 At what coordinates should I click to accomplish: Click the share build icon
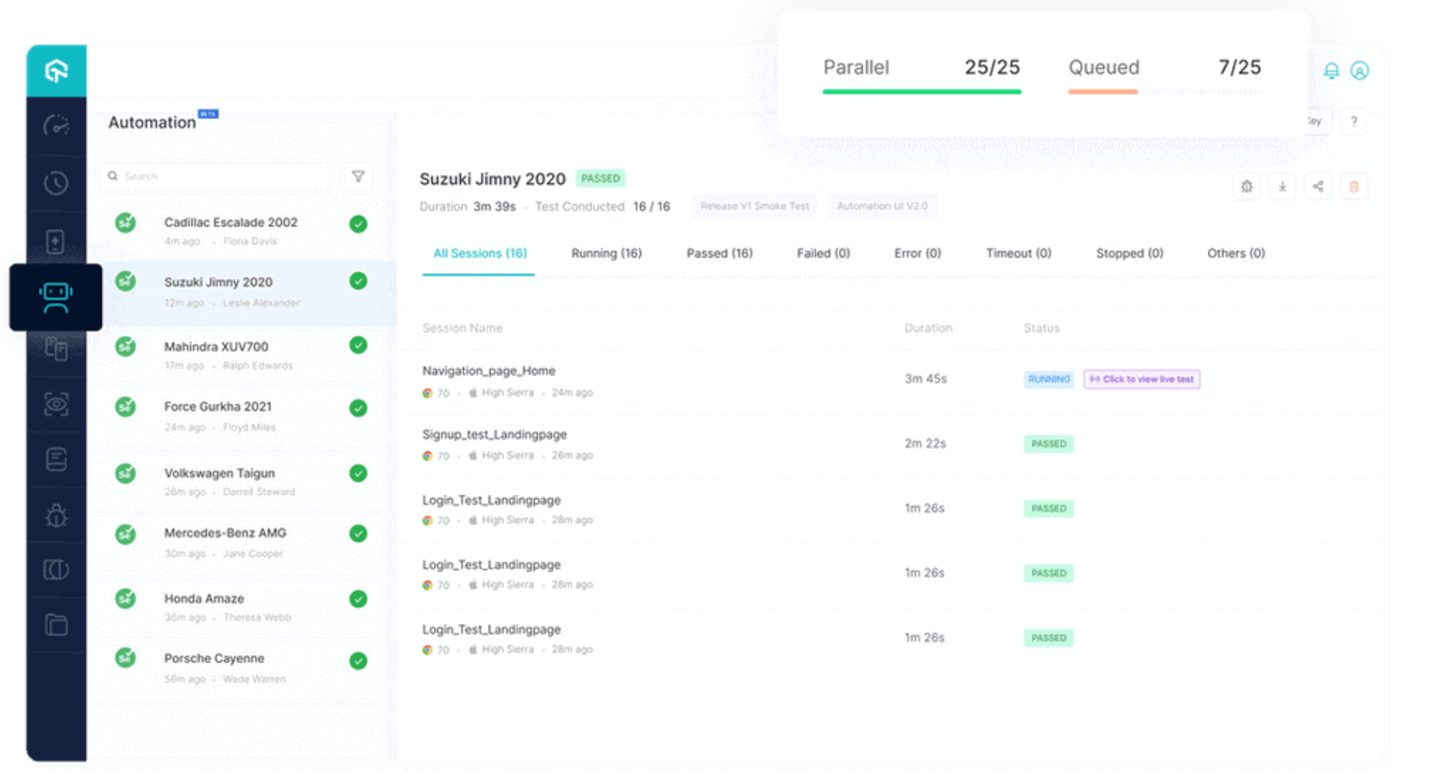tap(1318, 186)
